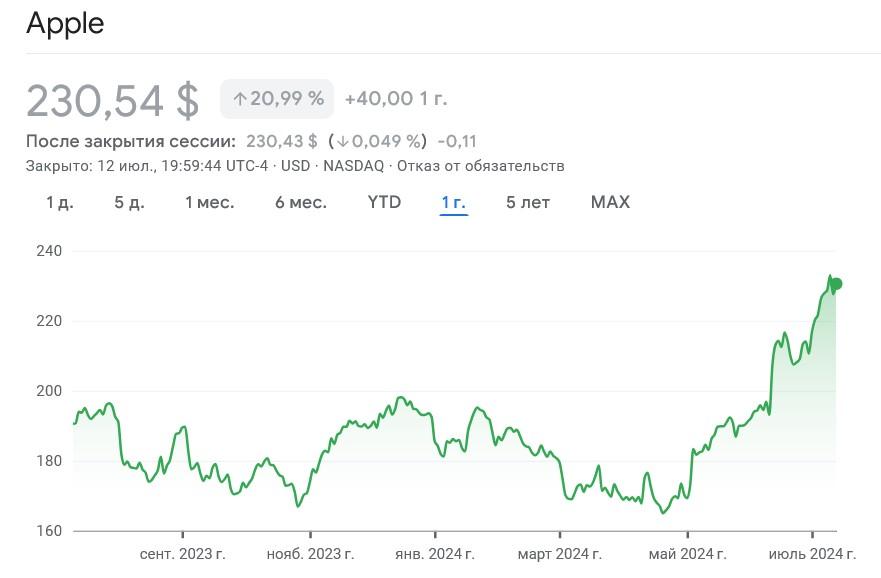Show the MAX range chart
Screen dimensions: 881x578
(610, 202)
